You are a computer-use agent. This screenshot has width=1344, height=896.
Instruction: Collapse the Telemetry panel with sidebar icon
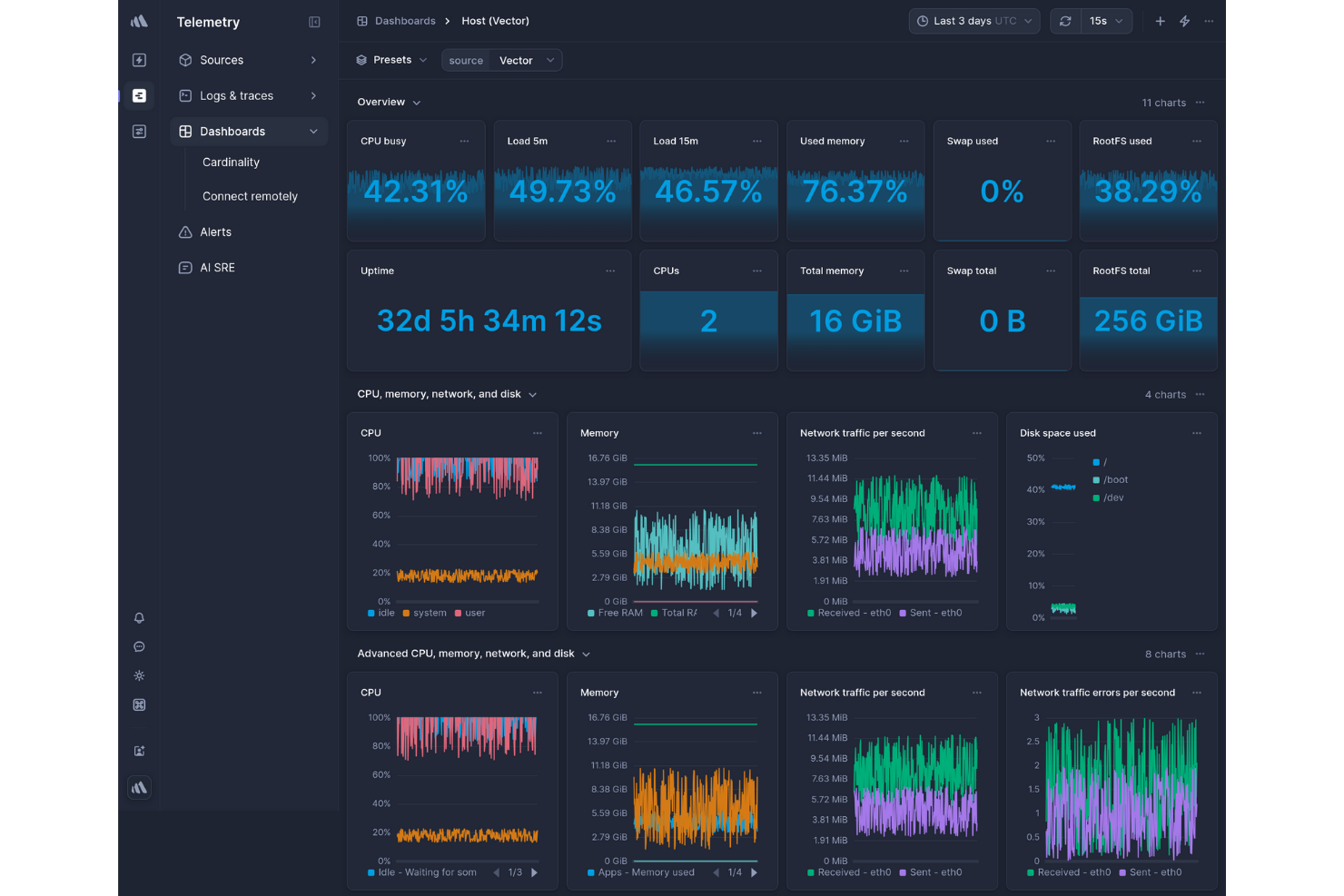313,21
